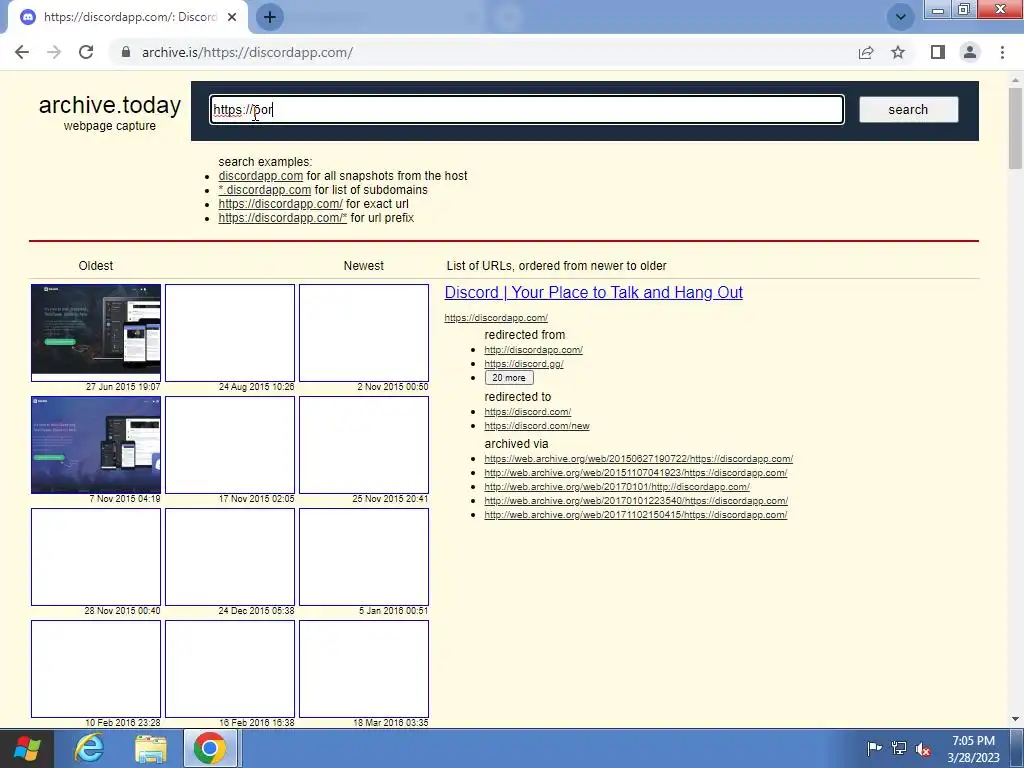This screenshot has height=768, width=1024.
Task: Open web.archive.org 20150627190722 link
Action: pyautogui.click(x=639, y=459)
